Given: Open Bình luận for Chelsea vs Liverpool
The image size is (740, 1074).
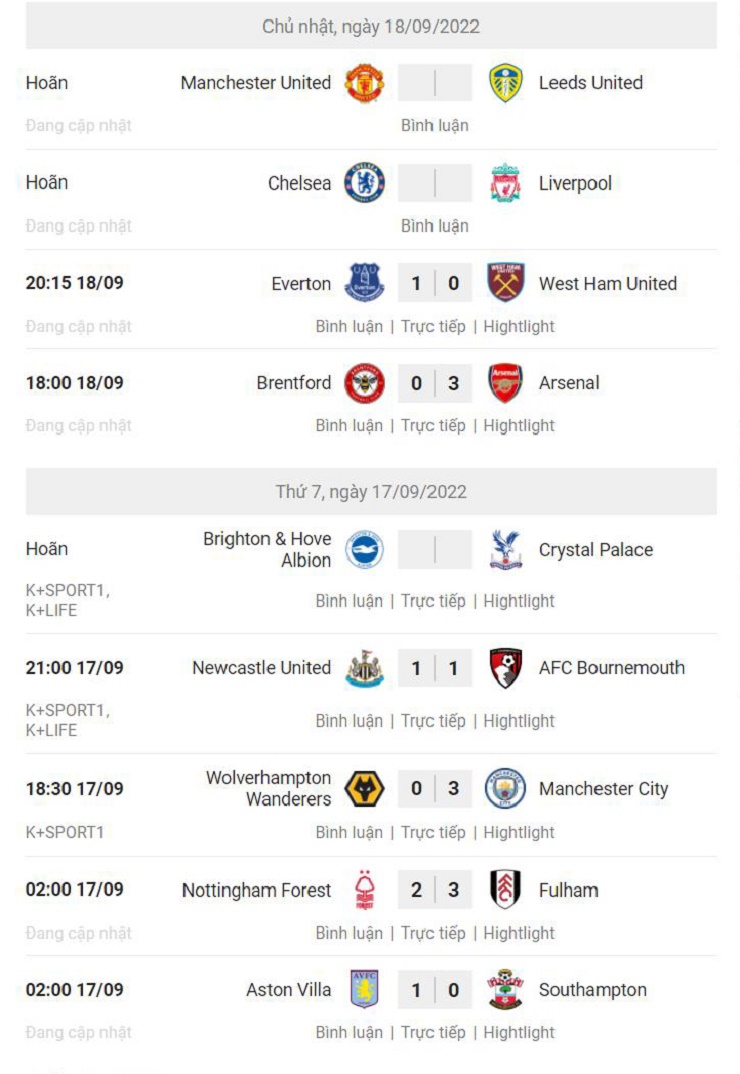Looking at the screenshot, I should [x=434, y=226].
